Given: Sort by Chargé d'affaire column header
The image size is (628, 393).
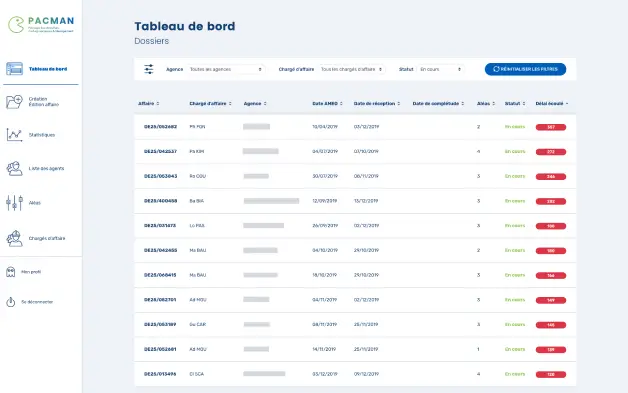Looking at the screenshot, I should coord(210,104).
